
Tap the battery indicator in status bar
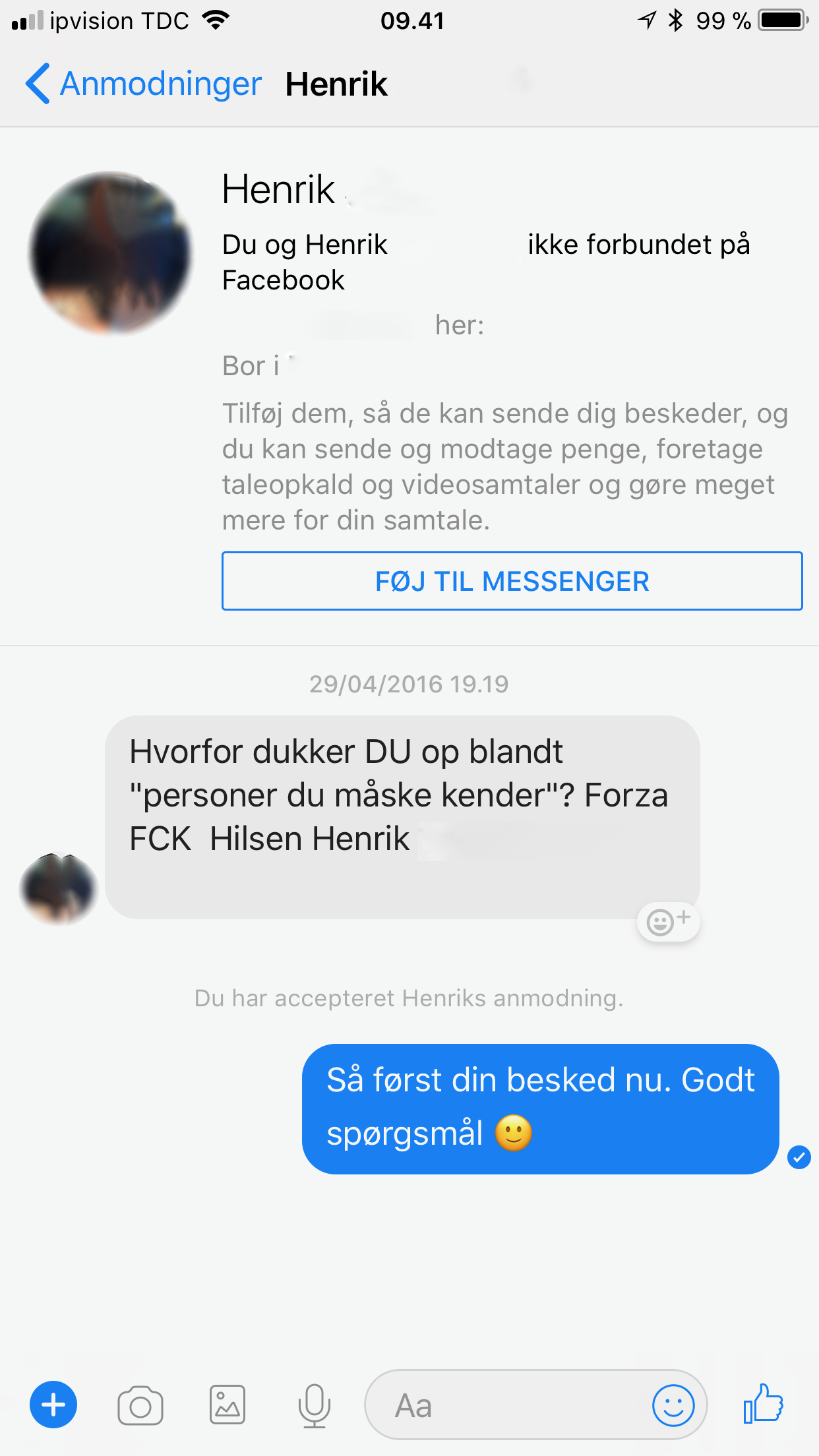click(x=783, y=20)
